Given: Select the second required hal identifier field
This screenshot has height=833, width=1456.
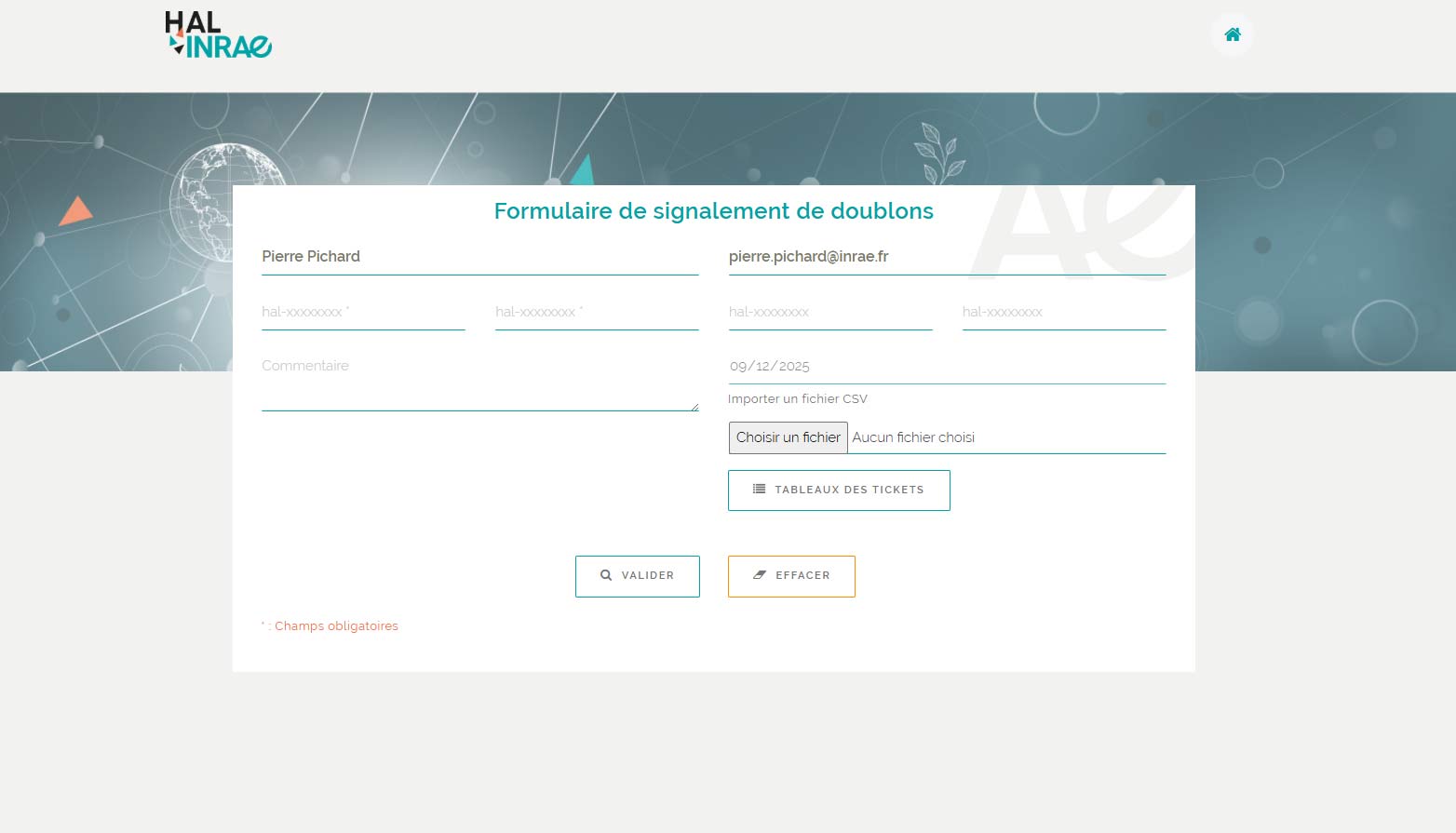Looking at the screenshot, I should point(596,313).
